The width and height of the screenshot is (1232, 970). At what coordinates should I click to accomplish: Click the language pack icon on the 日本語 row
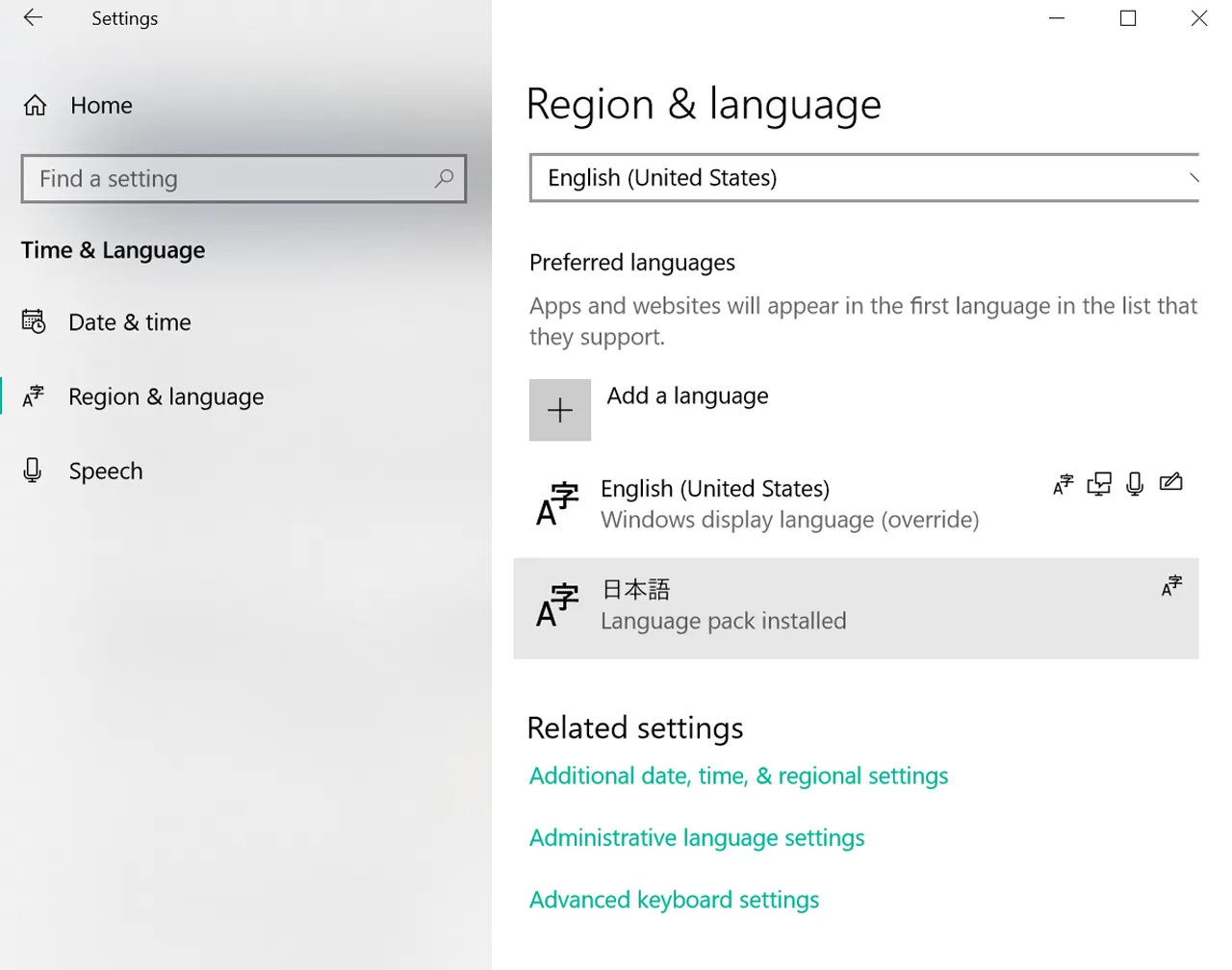1170,584
